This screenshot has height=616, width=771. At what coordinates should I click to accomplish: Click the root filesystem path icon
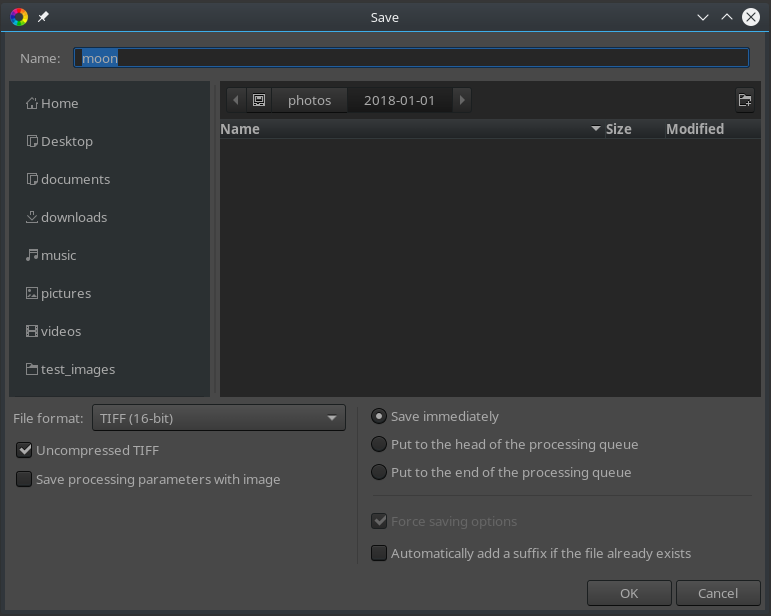[x=259, y=100]
